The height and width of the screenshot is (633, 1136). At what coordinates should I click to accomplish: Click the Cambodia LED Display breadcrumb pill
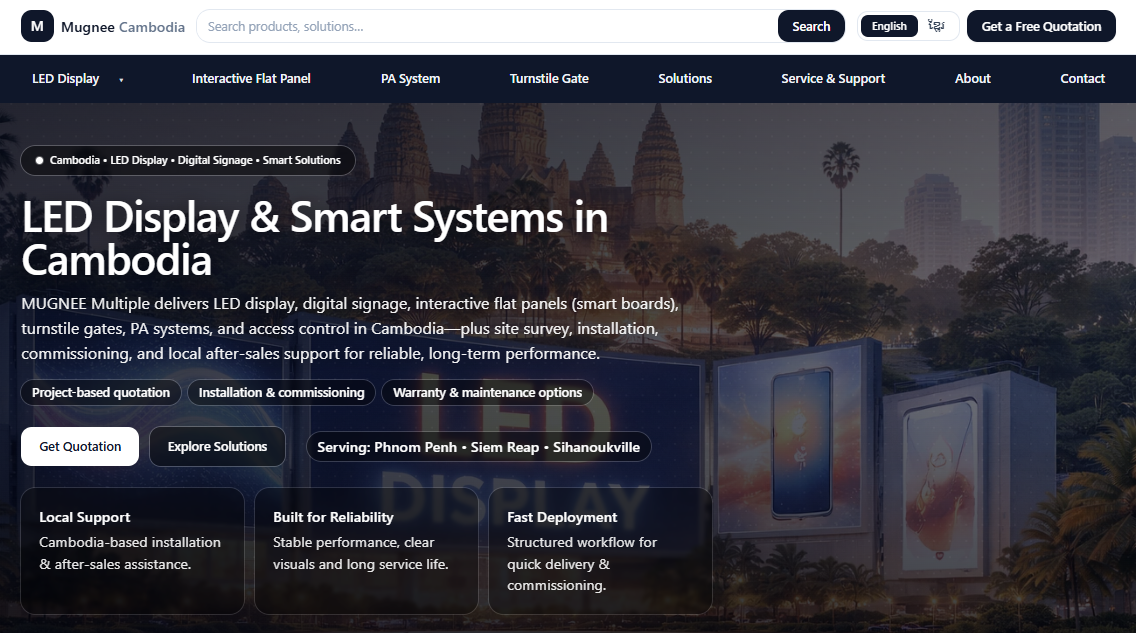pos(188,160)
